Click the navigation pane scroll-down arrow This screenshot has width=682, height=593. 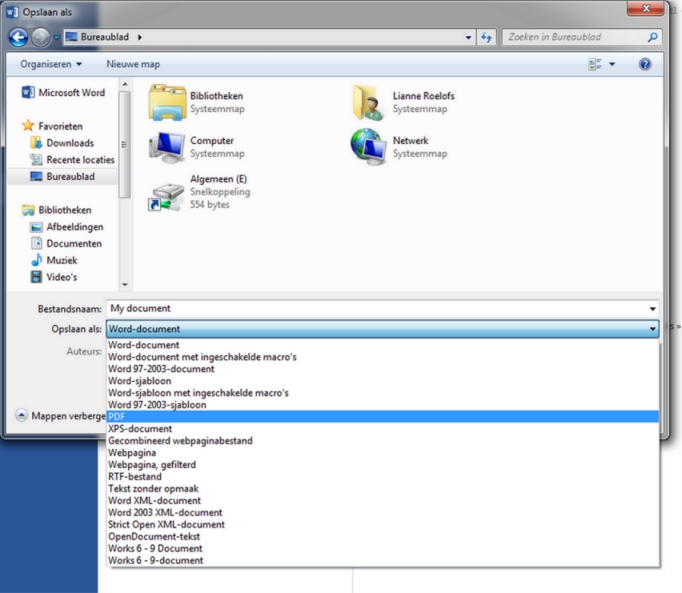click(x=125, y=285)
